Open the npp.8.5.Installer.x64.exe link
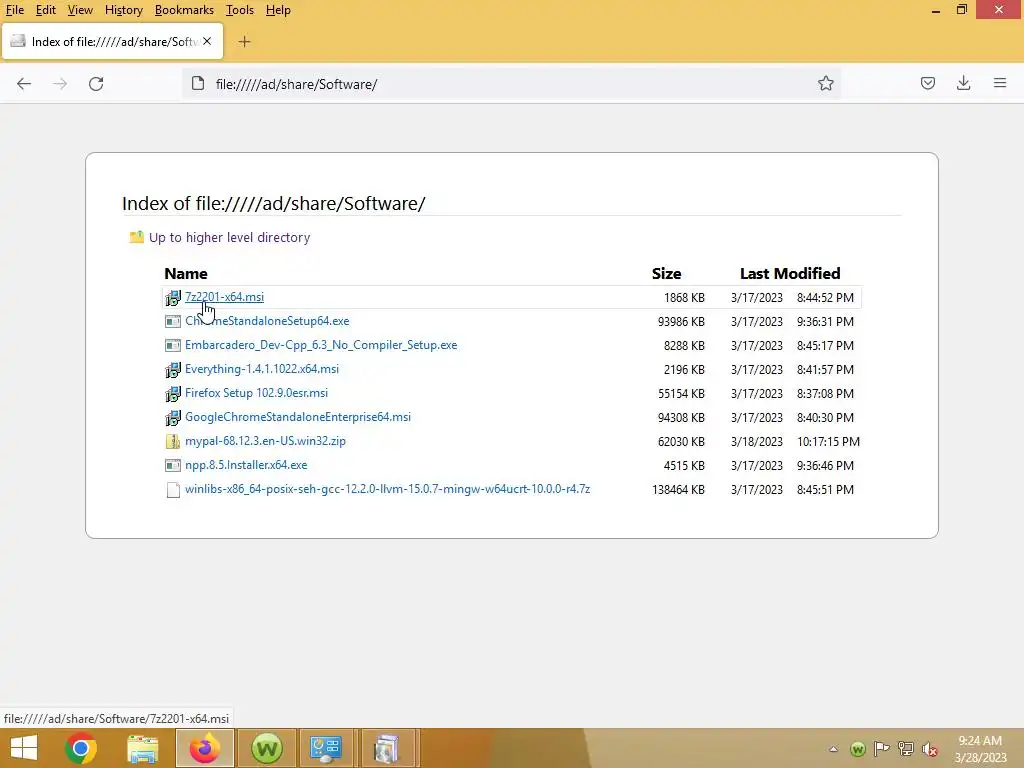The image size is (1024, 768). 246,465
